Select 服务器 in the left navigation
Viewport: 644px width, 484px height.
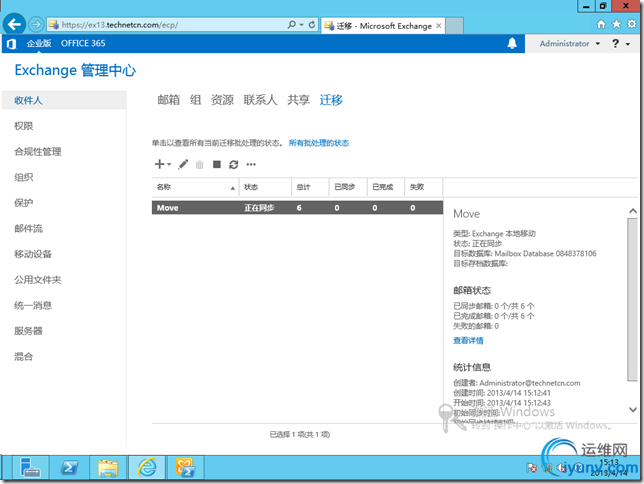28,331
